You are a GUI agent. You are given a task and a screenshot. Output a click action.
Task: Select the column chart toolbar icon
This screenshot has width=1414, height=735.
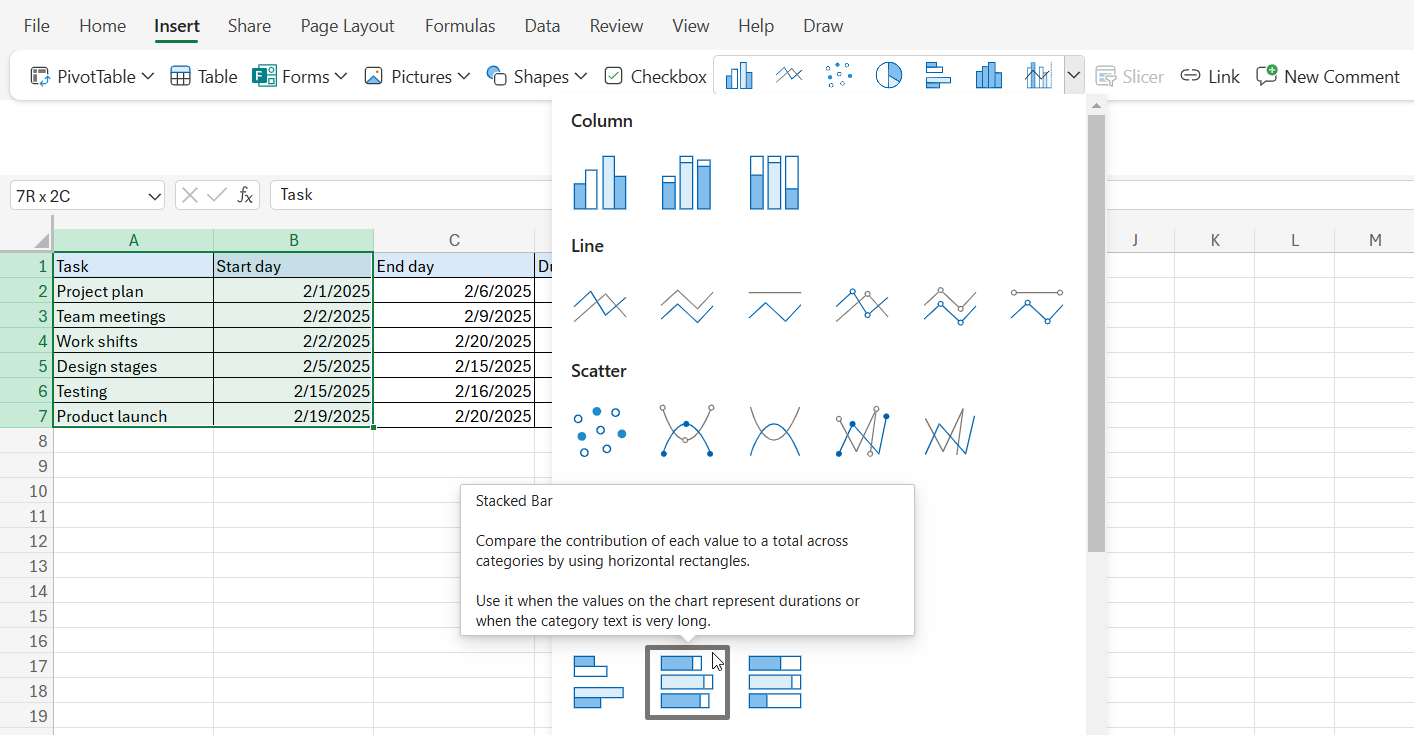point(739,75)
